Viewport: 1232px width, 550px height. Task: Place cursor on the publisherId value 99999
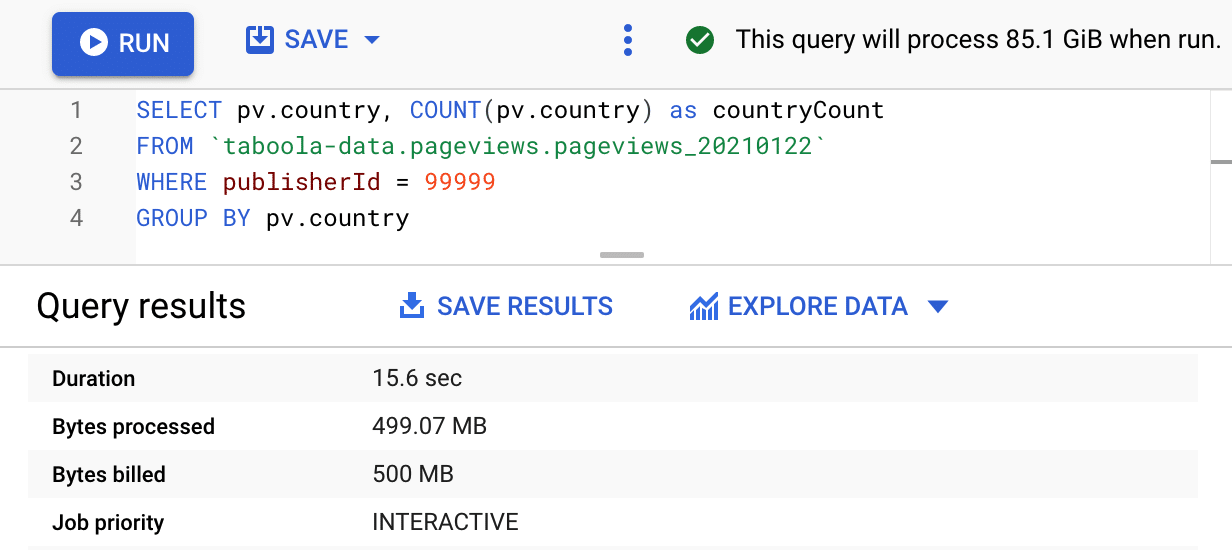point(460,182)
